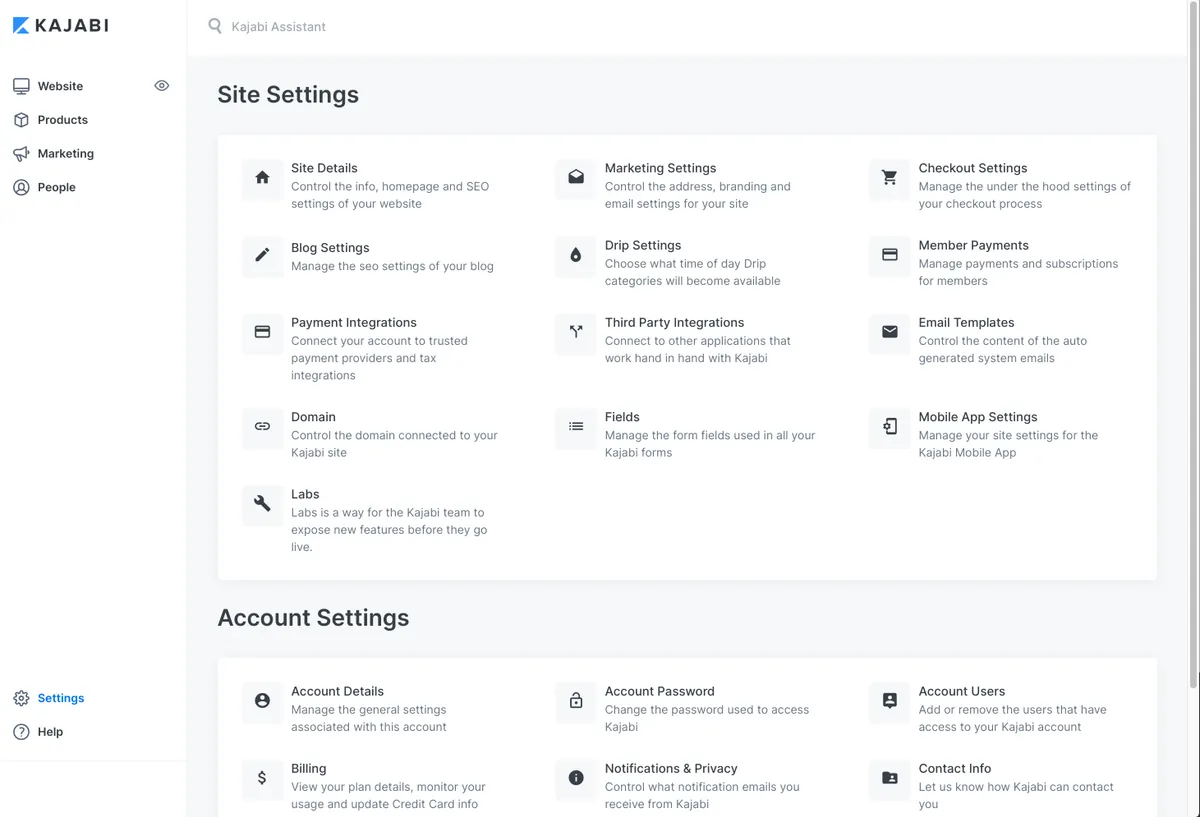This screenshot has width=1200, height=817.
Task: Open the Marketing section in the sidebar
Action: click(65, 153)
